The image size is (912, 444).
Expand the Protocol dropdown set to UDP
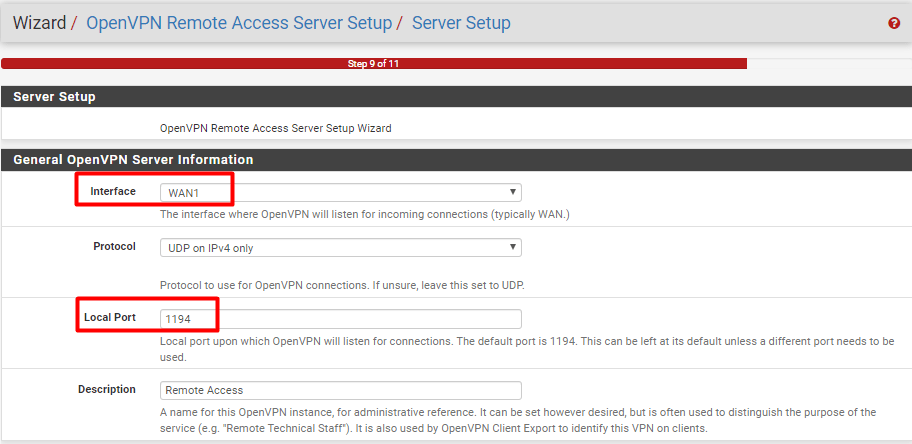pyautogui.click(x=340, y=247)
